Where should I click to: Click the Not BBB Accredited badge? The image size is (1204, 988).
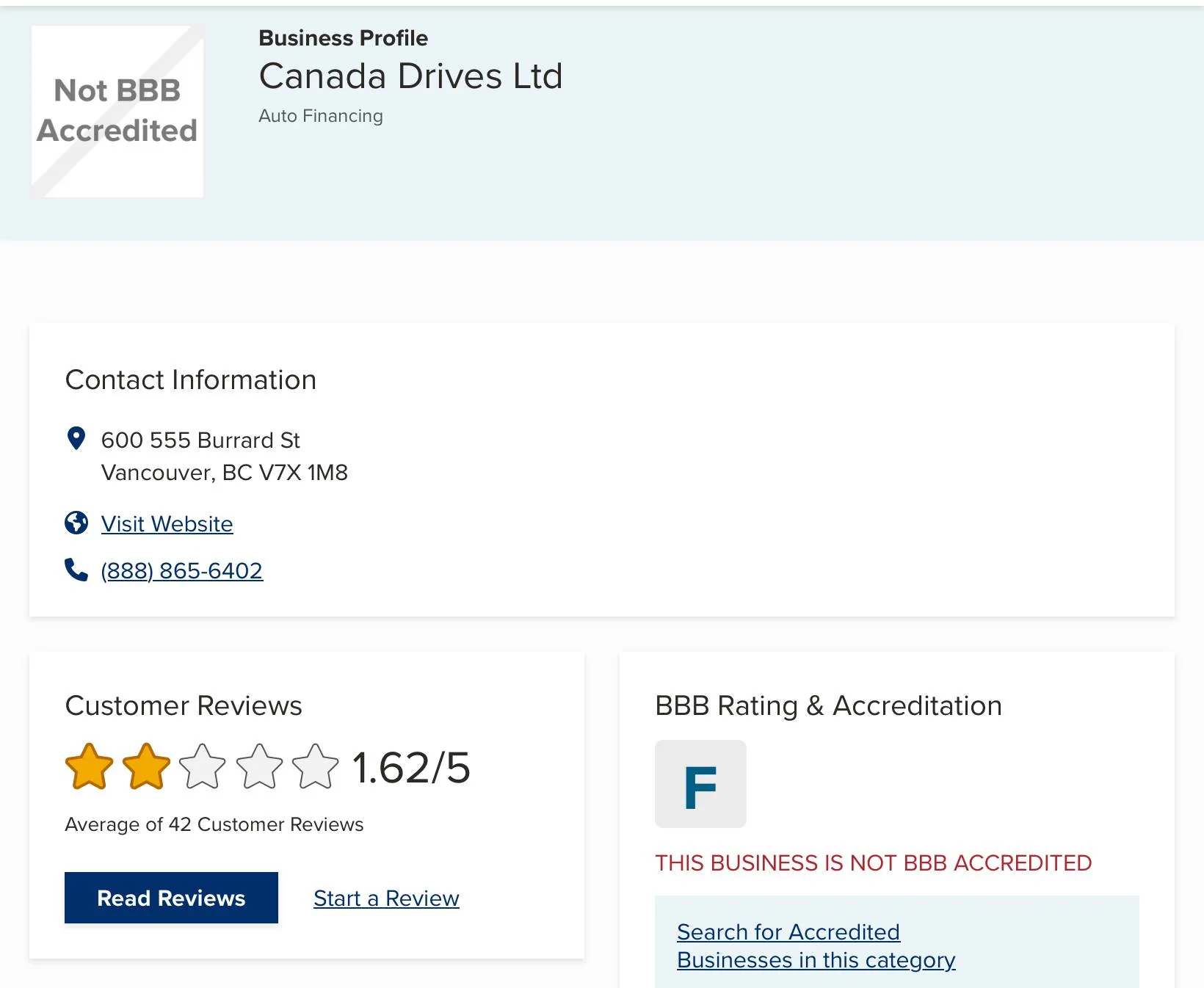pyautogui.click(x=117, y=111)
